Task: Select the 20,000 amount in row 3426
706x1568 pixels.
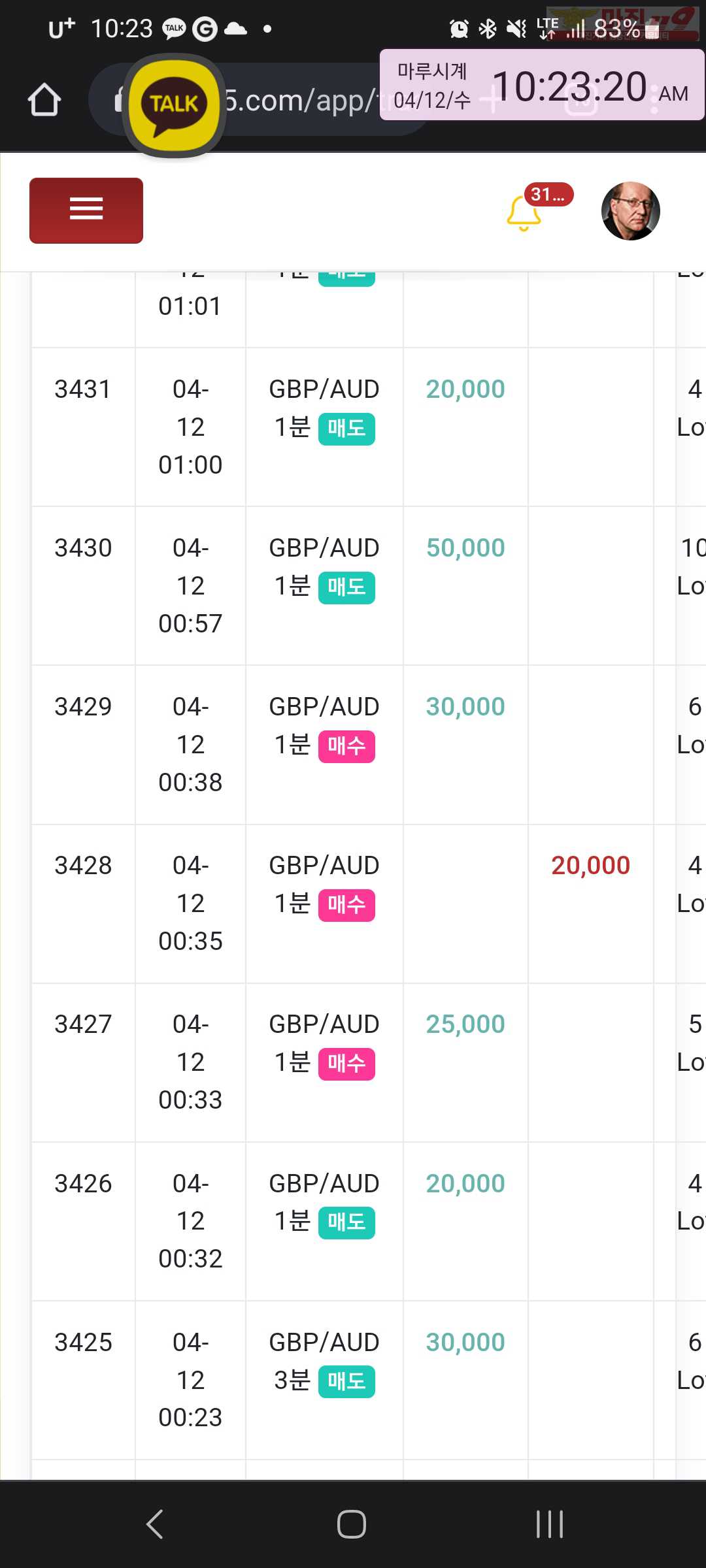Action: pyautogui.click(x=465, y=1184)
